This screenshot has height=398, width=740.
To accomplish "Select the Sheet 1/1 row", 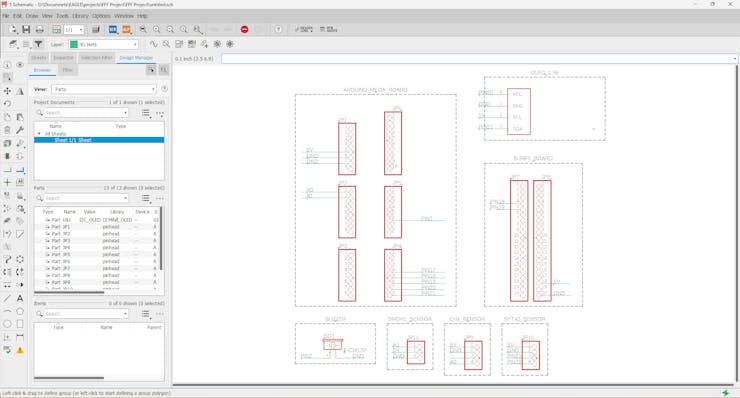I will 99,140.
